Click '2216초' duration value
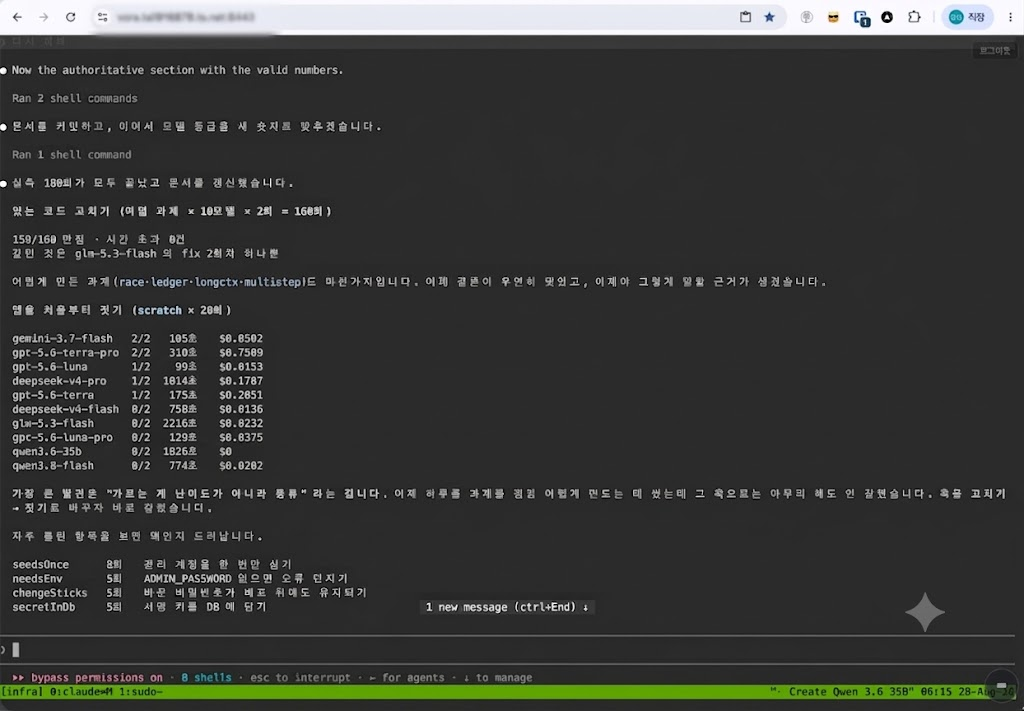Screen dimensions: 1024x711 180,423
